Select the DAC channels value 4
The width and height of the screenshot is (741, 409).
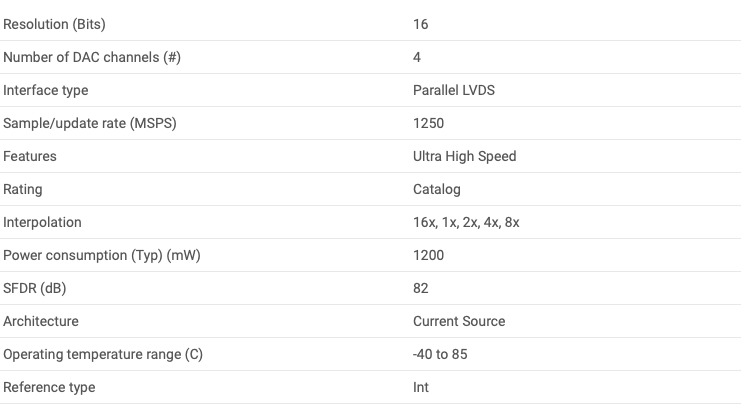tap(417, 57)
